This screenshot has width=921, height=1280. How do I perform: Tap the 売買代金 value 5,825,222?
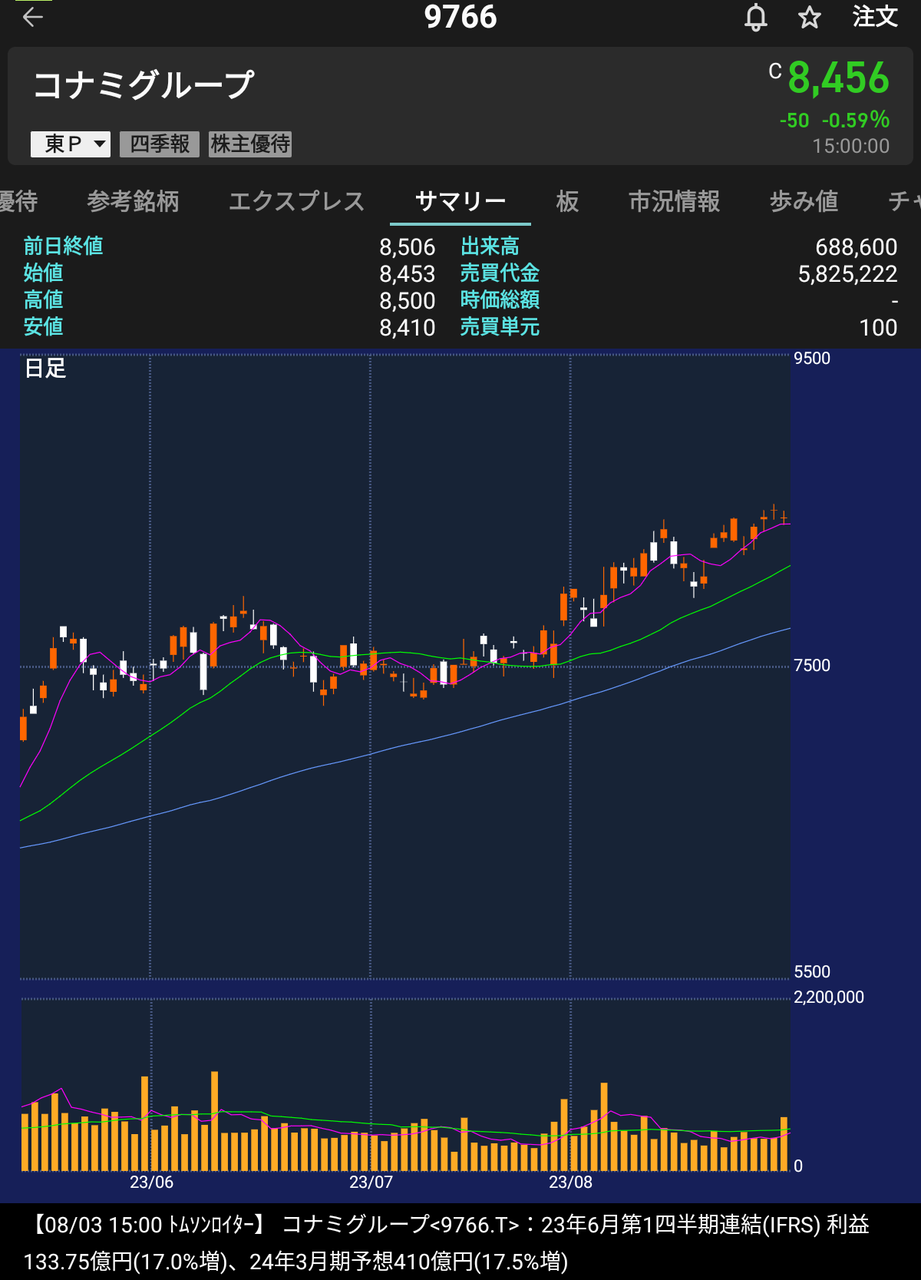tap(848, 274)
